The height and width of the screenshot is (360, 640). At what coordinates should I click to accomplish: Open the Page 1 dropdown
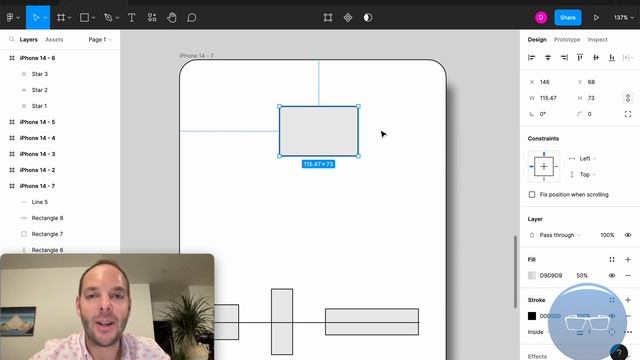click(100, 40)
